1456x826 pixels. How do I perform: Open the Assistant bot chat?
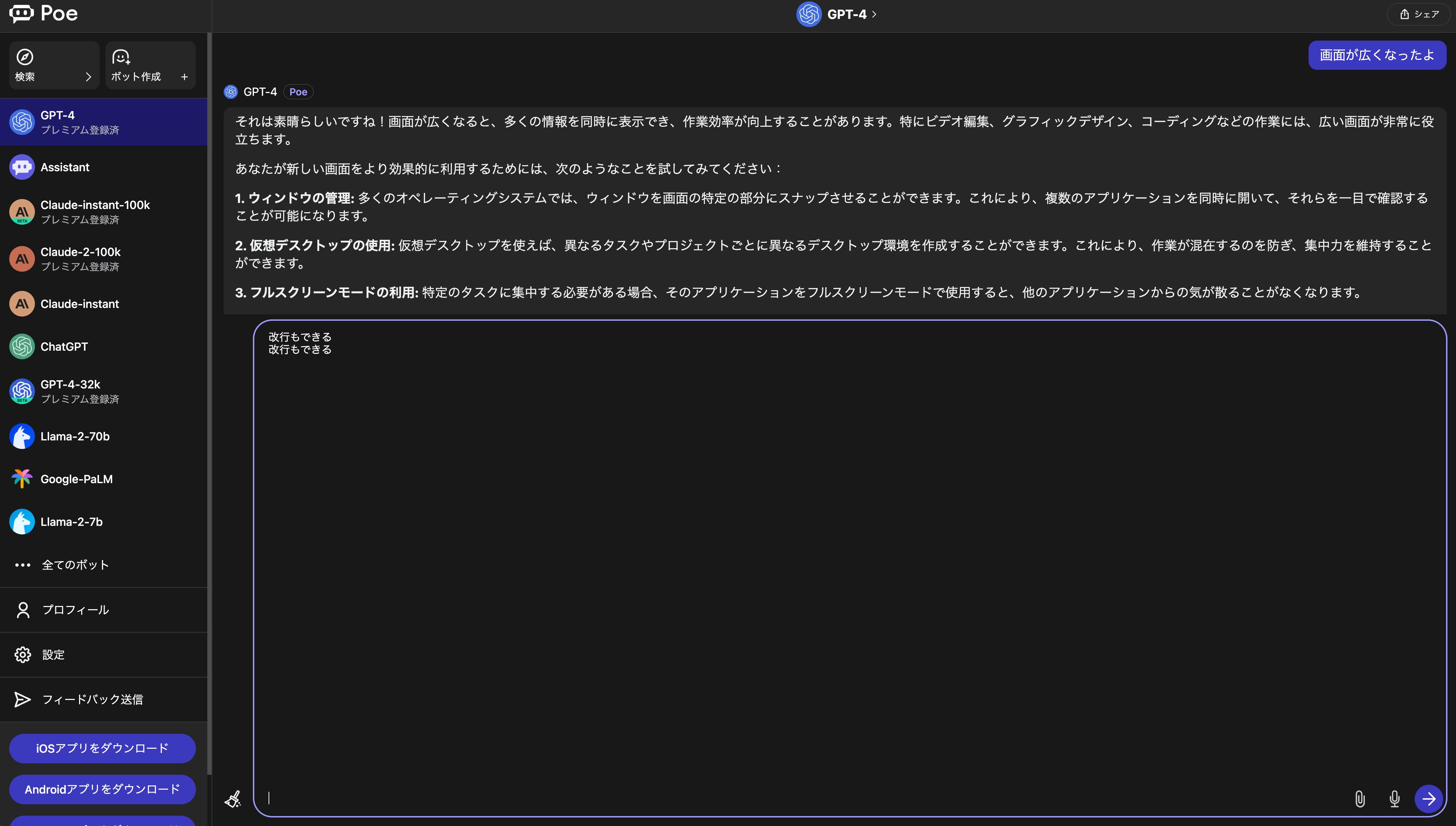click(x=103, y=167)
